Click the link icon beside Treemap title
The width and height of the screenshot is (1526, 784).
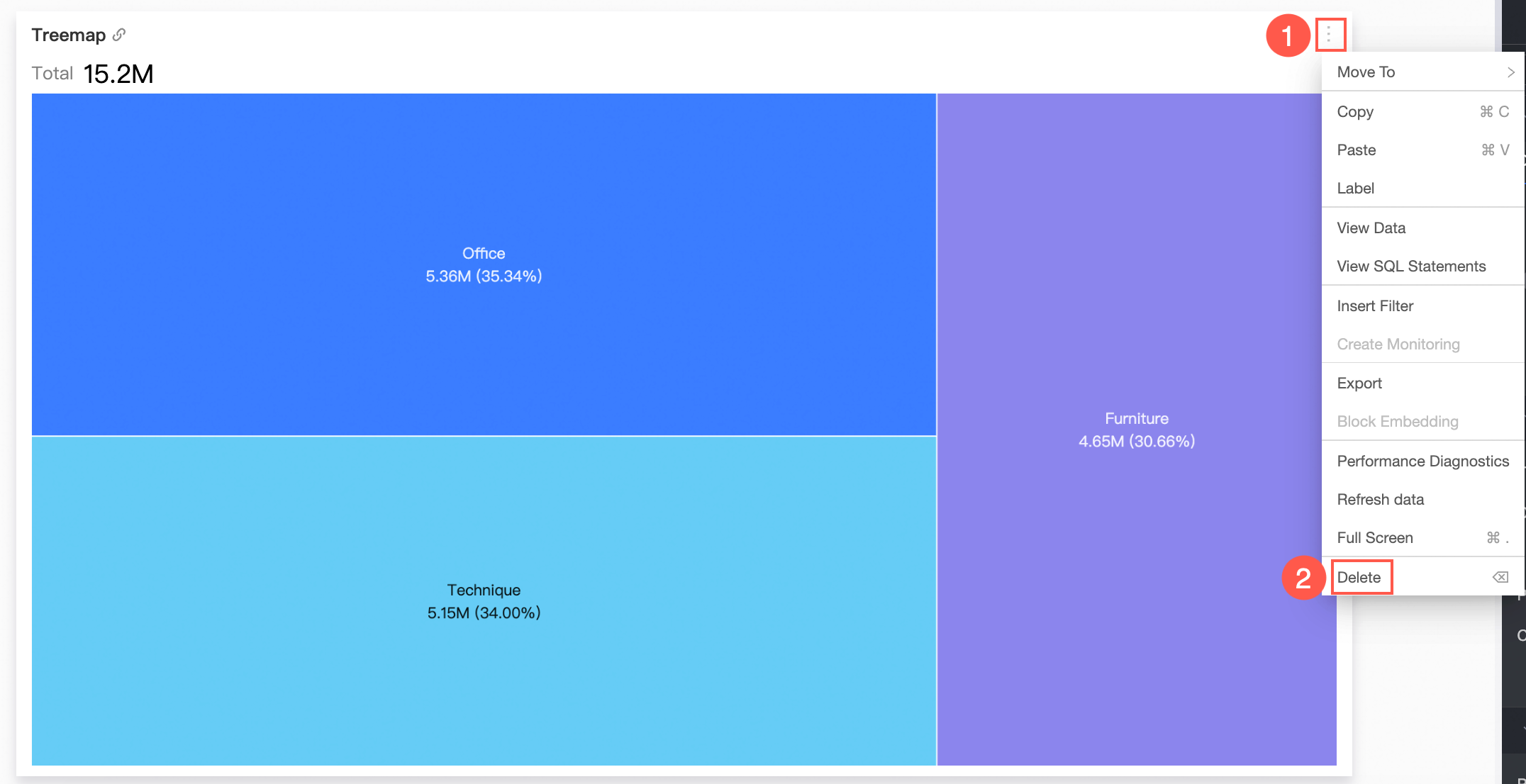pyautogui.click(x=119, y=34)
